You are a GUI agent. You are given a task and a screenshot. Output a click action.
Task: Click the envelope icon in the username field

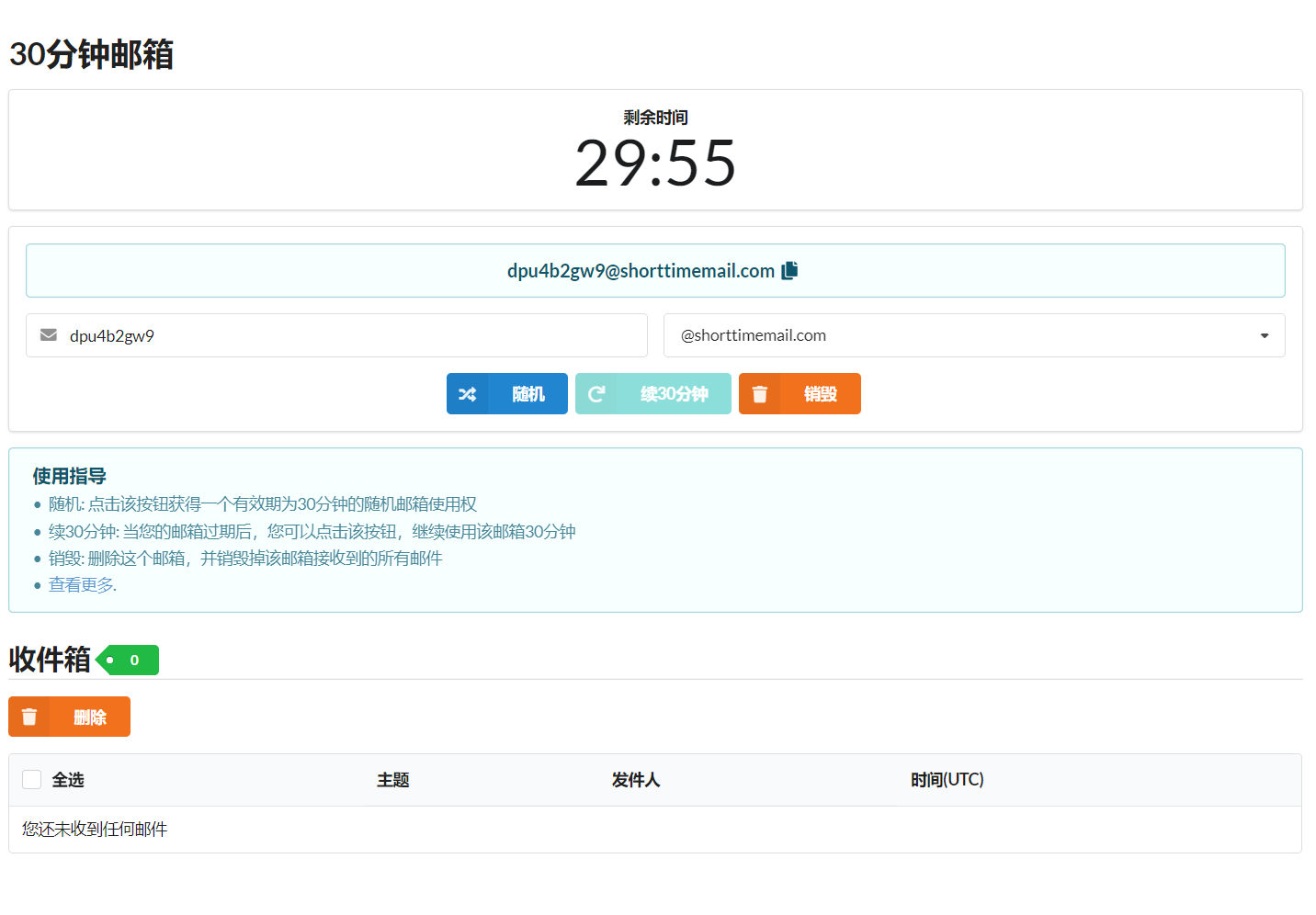49,335
